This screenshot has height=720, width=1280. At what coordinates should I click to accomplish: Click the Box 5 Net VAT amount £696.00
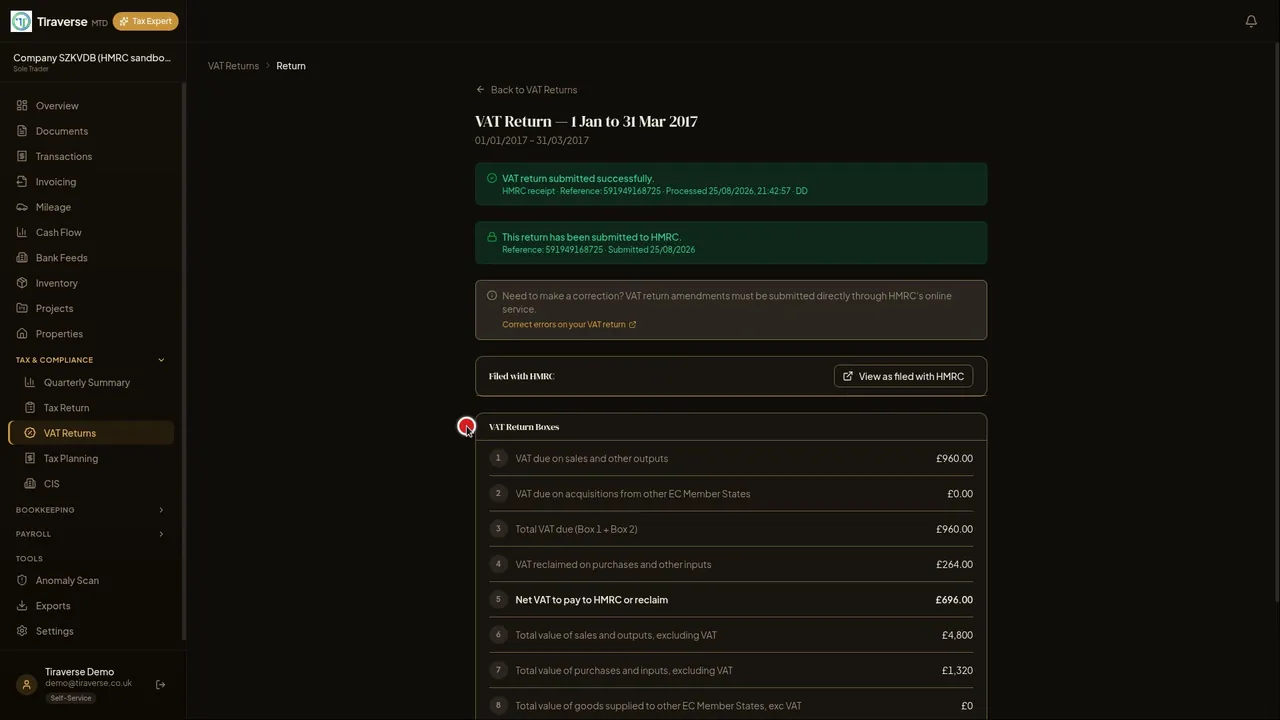pyautogui.click(x=954, y=600)
